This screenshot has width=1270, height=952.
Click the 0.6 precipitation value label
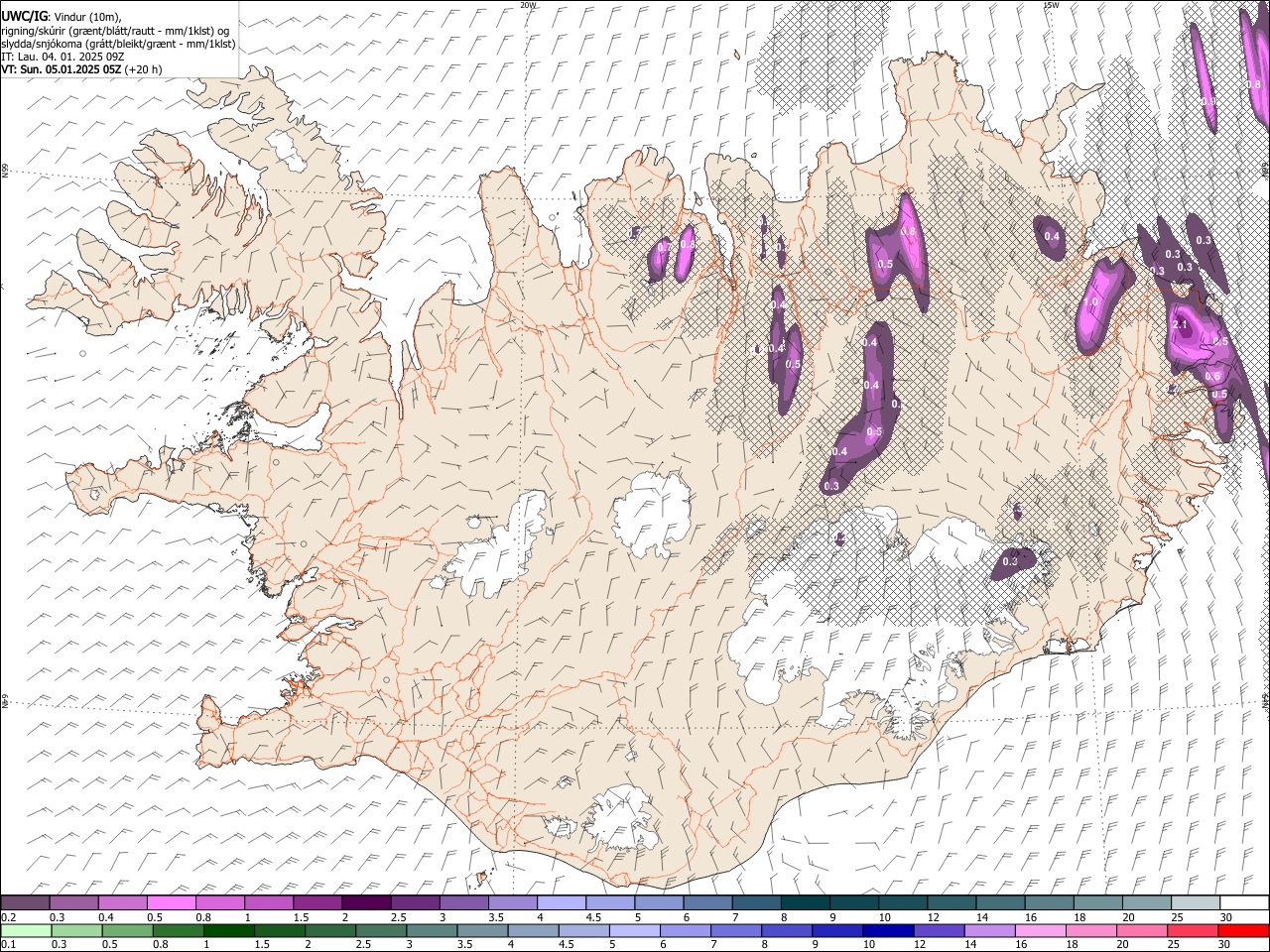point(1212,376)
